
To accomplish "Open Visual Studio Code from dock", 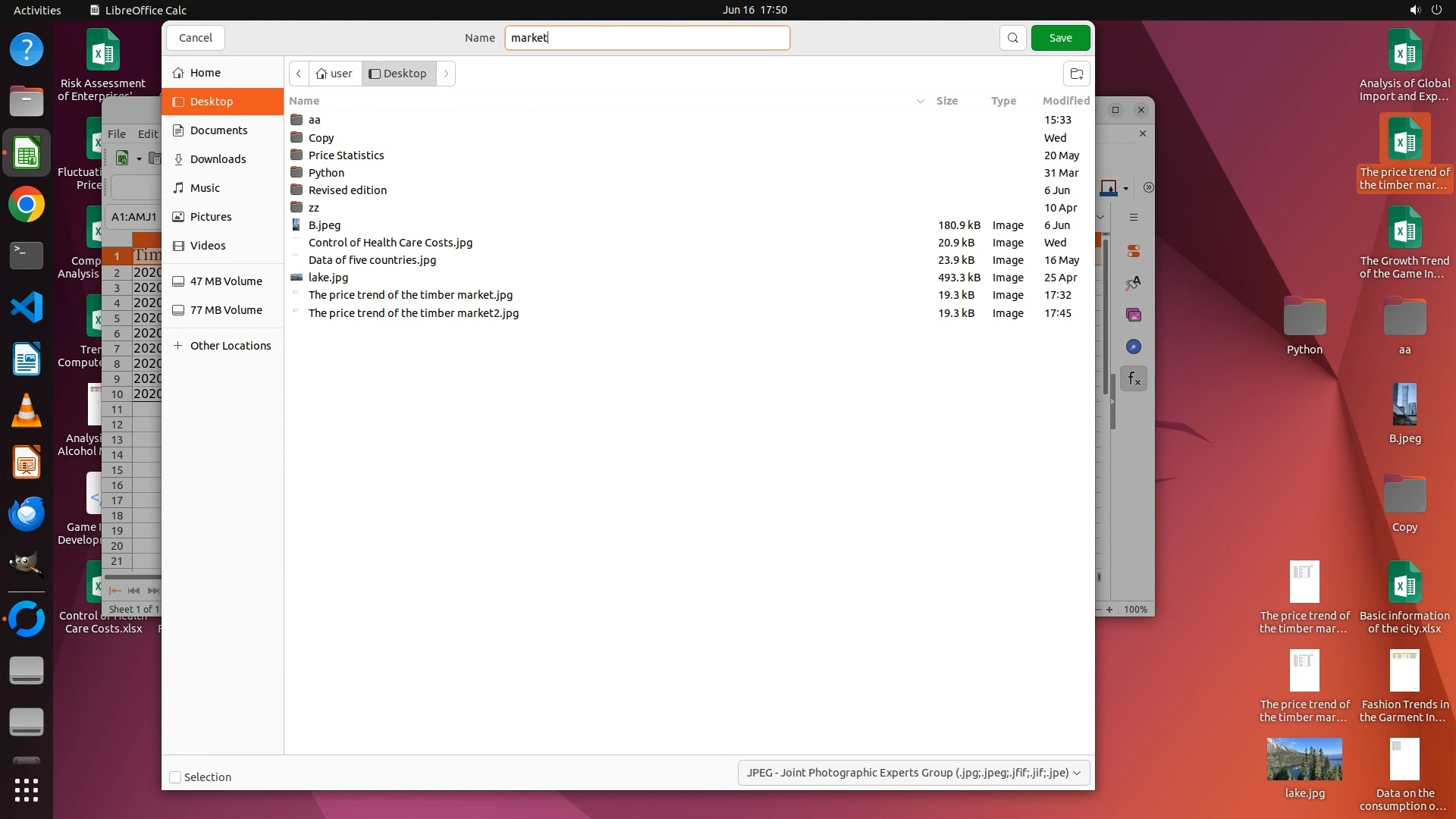I will tap(27, 307).
